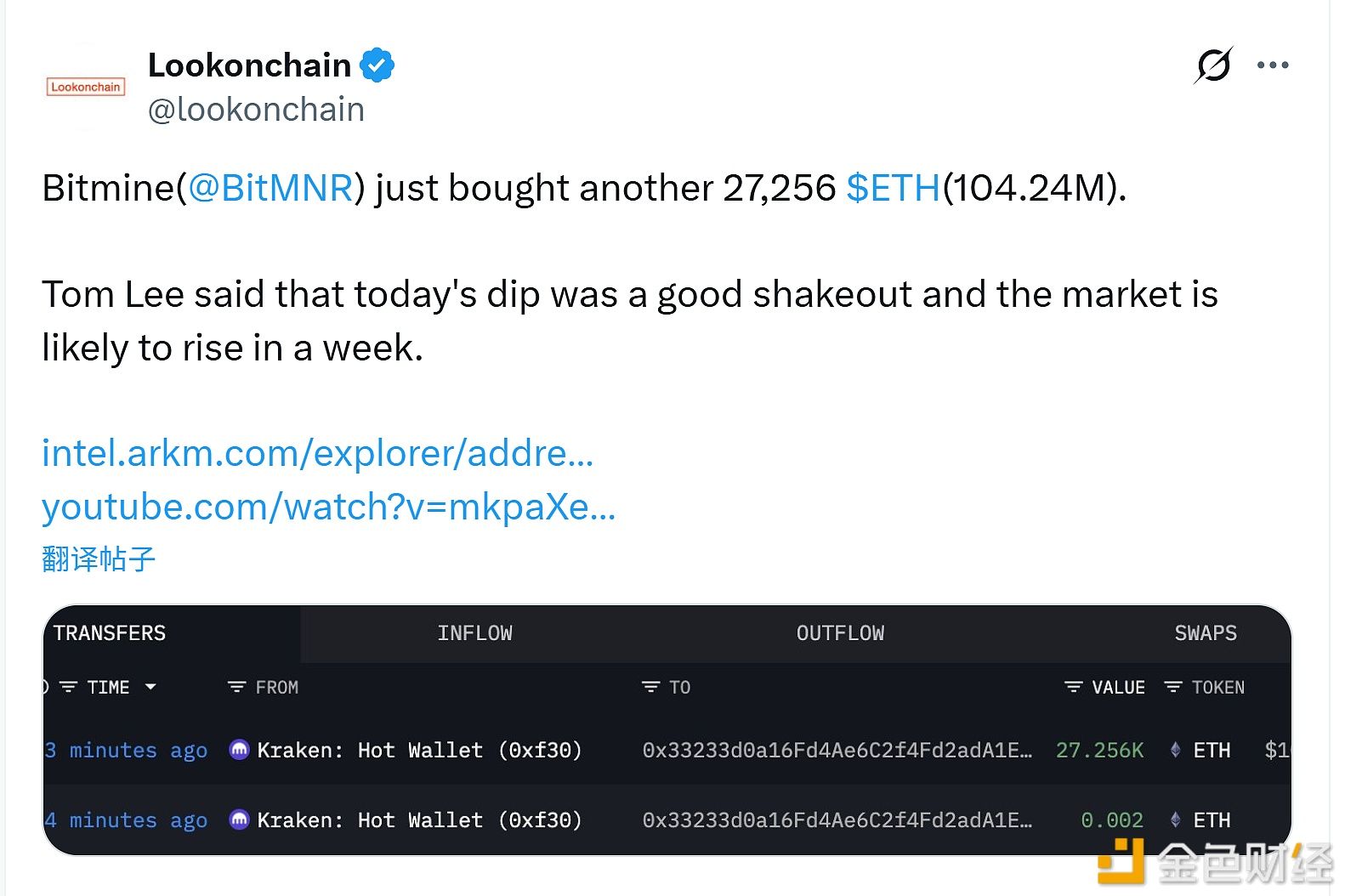This screenshot has height=896, width=1345.
Task: Switch to the OUTFLOW tab
Action: click(x=840, y=633)
